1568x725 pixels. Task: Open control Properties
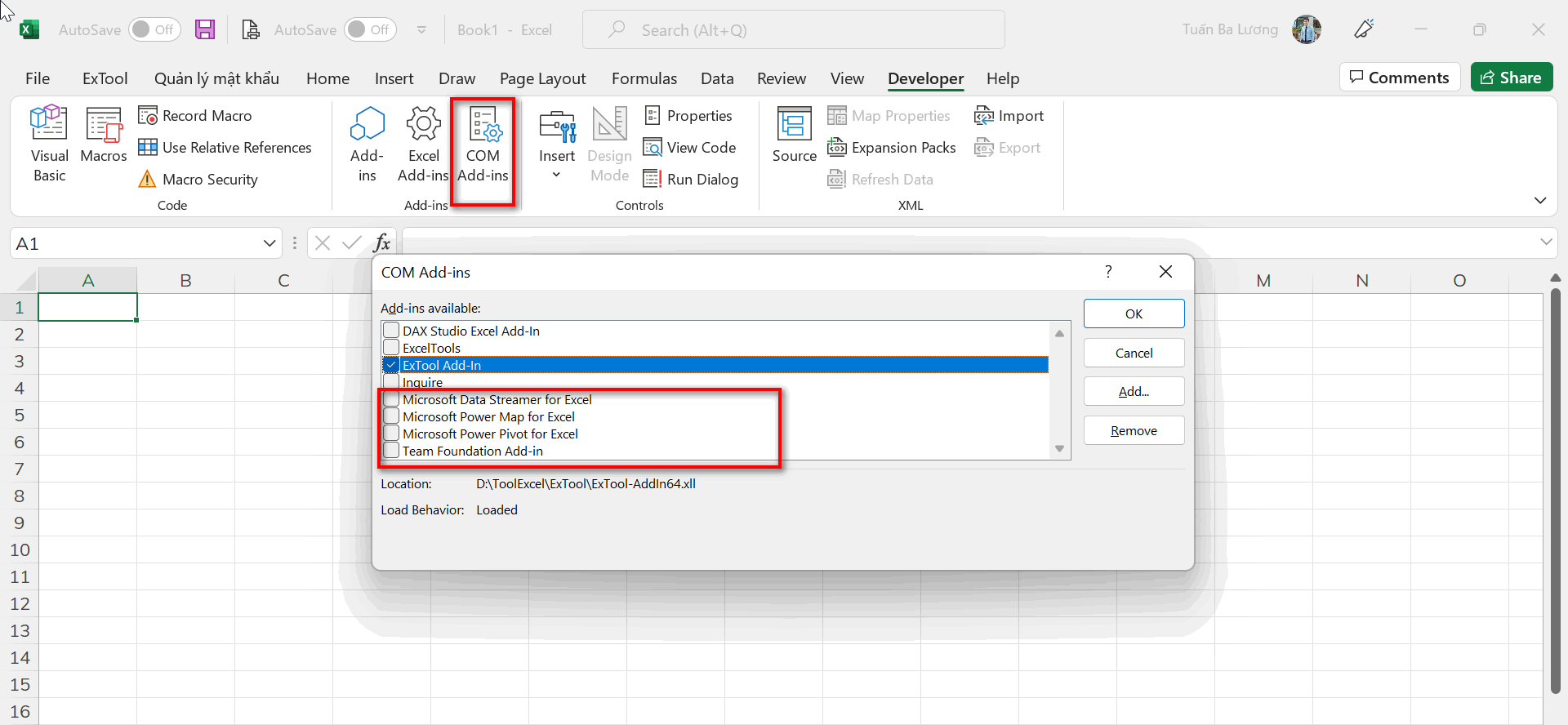point(688,116)
